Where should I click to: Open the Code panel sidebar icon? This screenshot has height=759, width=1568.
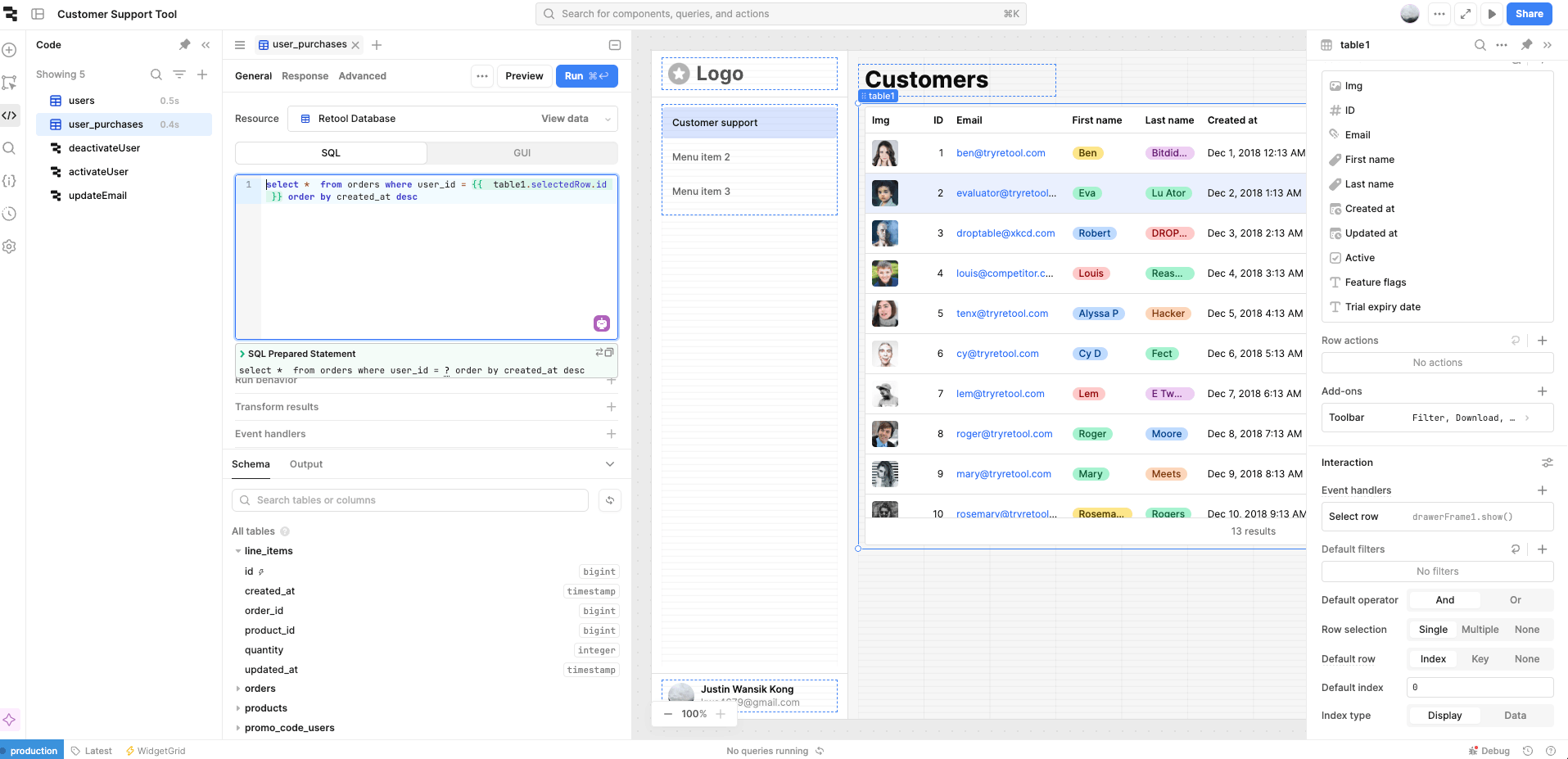tap(9, 115)
